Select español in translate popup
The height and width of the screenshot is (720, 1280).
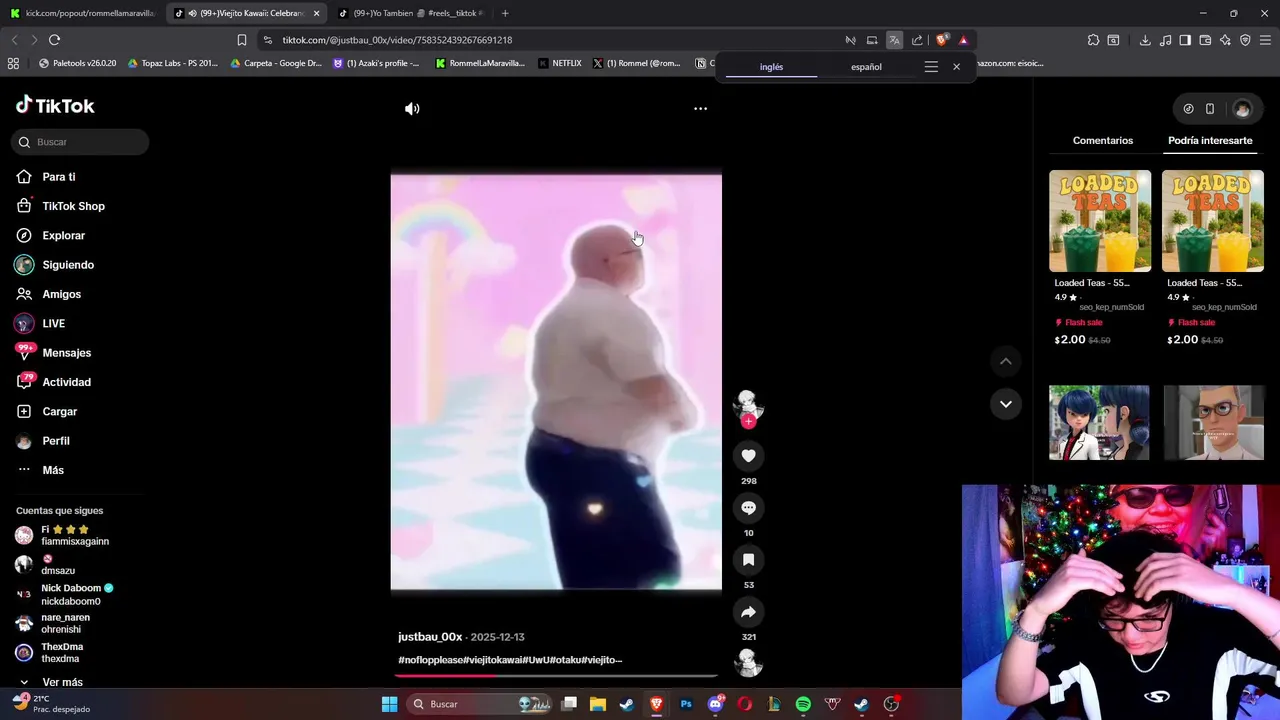click(866, 67)
